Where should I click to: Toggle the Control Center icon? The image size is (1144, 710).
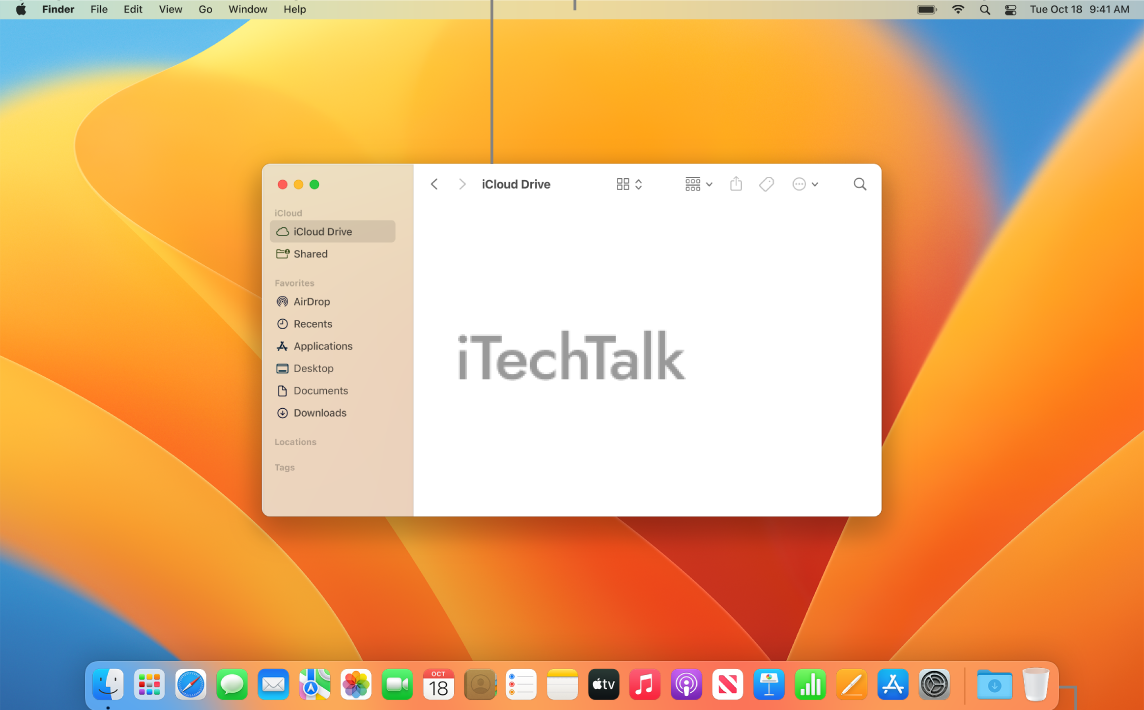pos(1010,9)
